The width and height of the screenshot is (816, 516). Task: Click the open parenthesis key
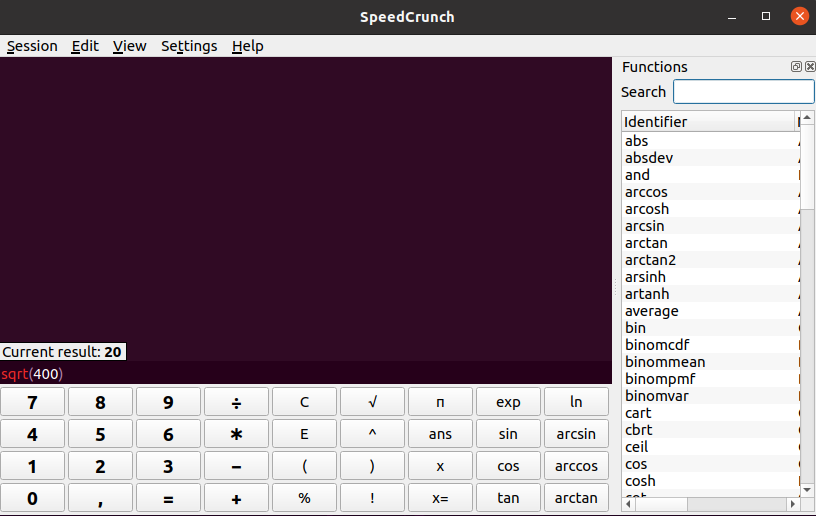(x=304, y=466)
